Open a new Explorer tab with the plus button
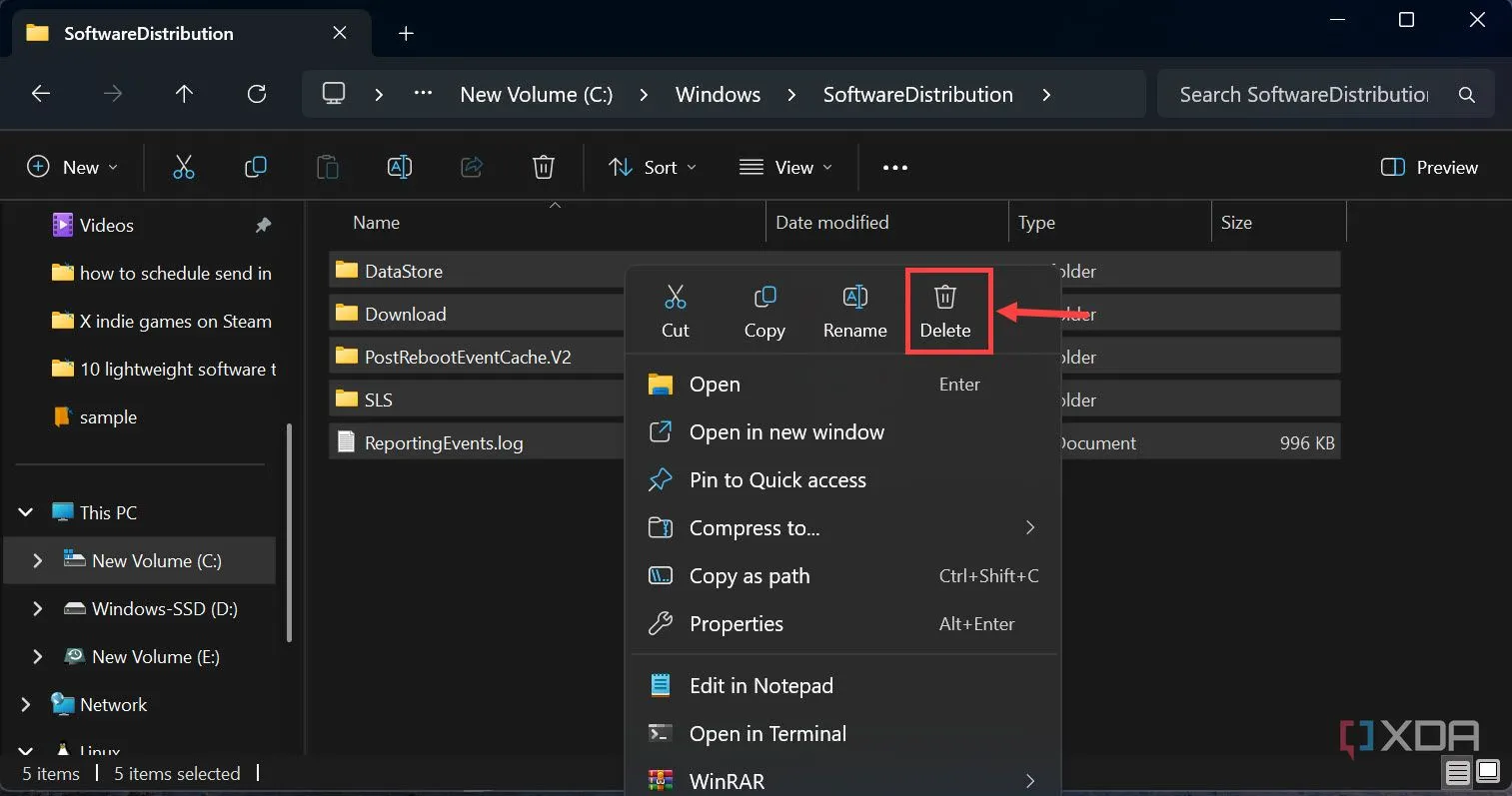 click(x=406, y=32)
